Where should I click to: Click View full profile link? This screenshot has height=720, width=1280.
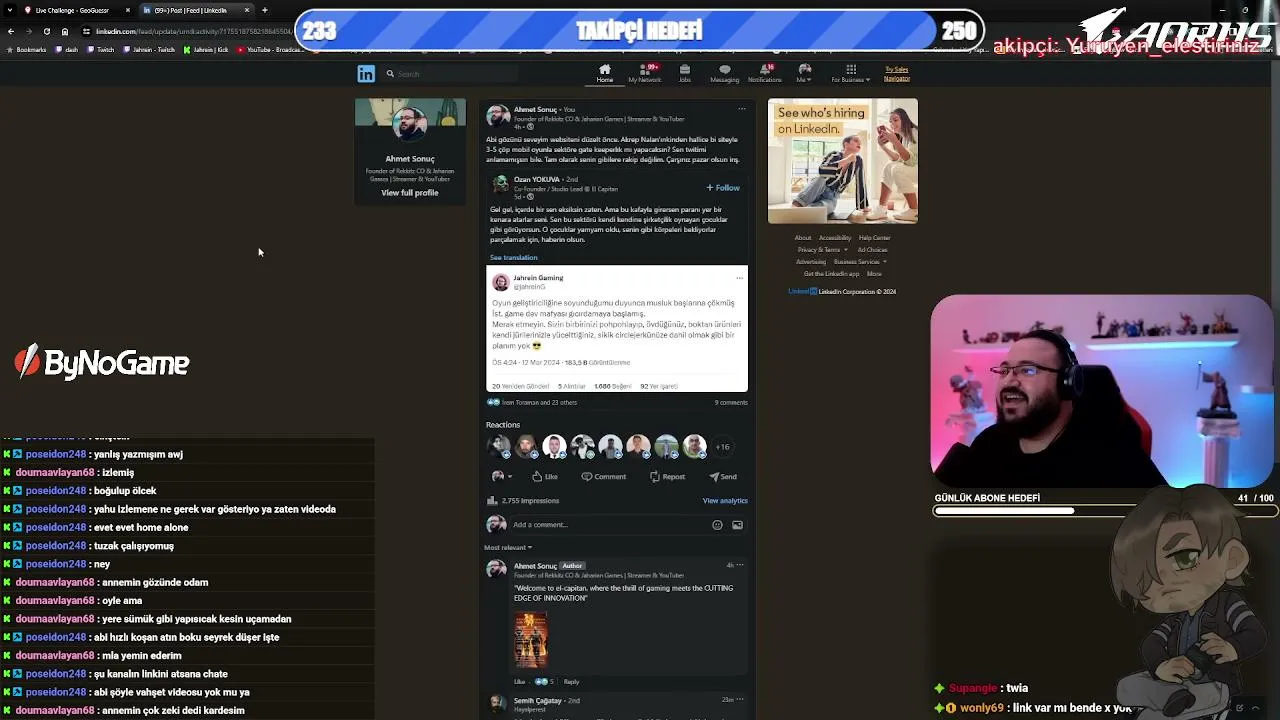[410, 192]
